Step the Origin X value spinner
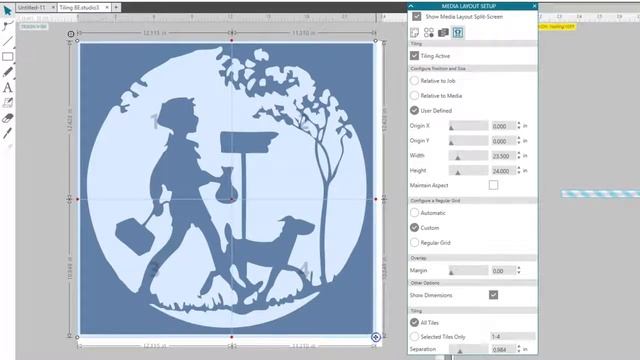This screenshot has height=360, width=640. 519,126
